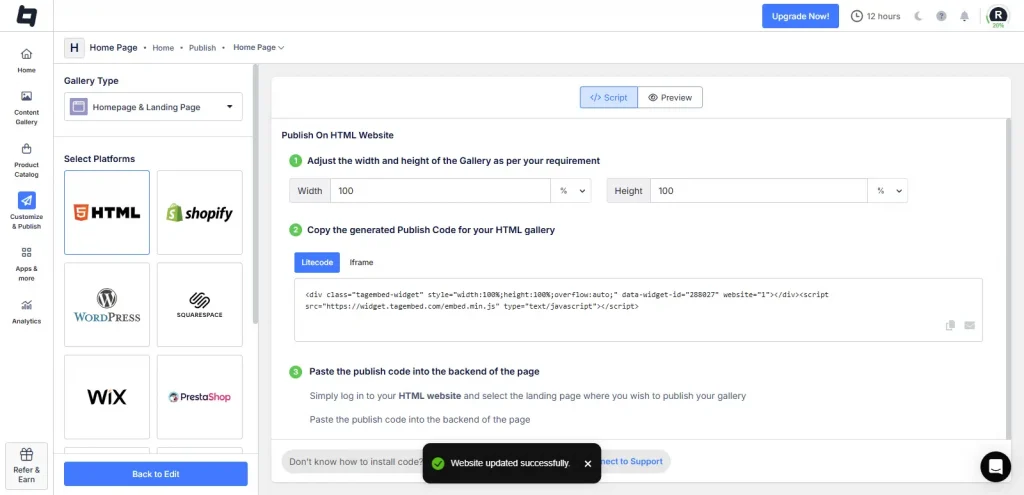Screen dimensions: 1024x495
Task: Open Analytics in sidebar
Action: click(x=27, y=312)
